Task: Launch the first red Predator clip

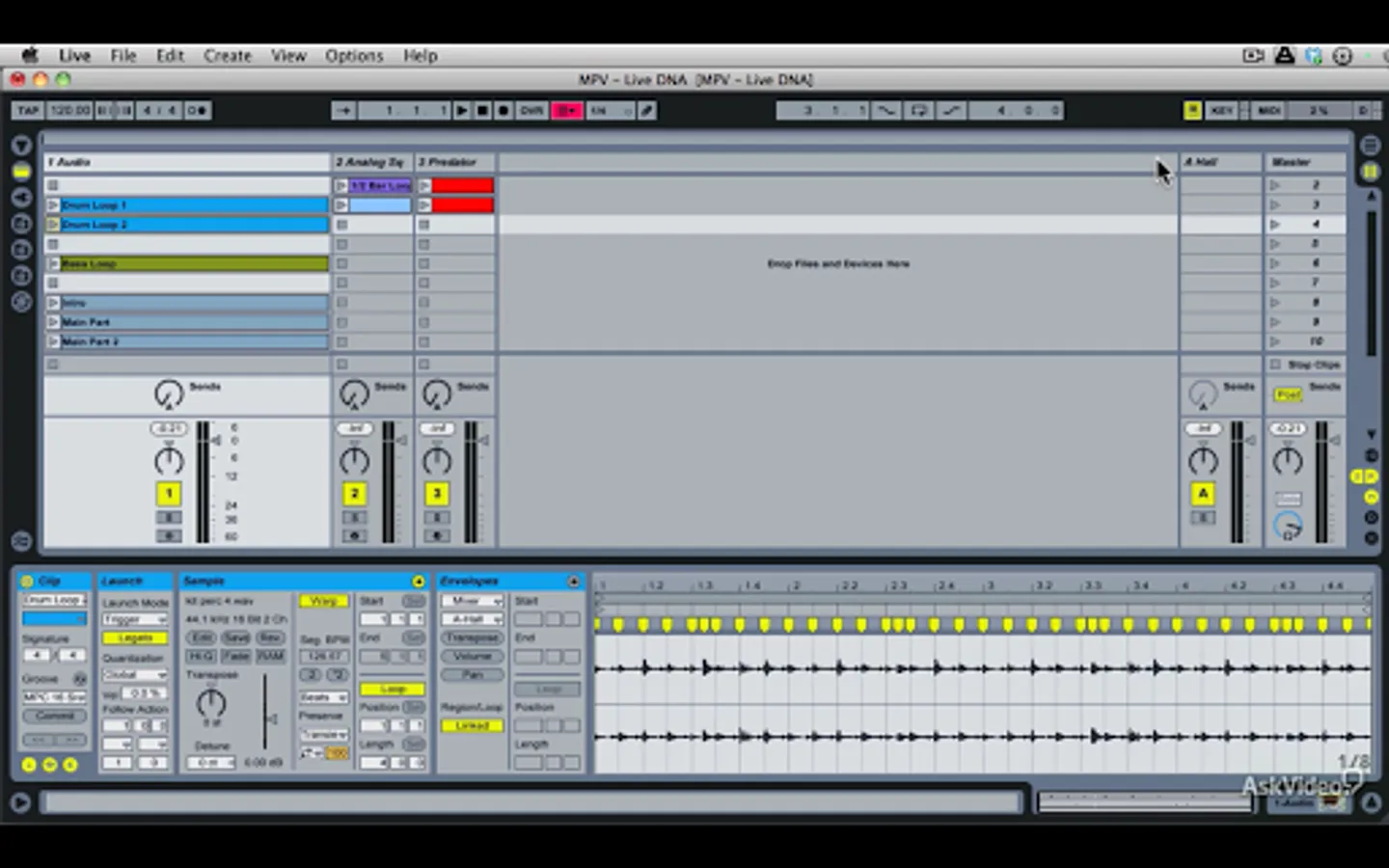Action: pyautogui.click(x=424, y=185)
